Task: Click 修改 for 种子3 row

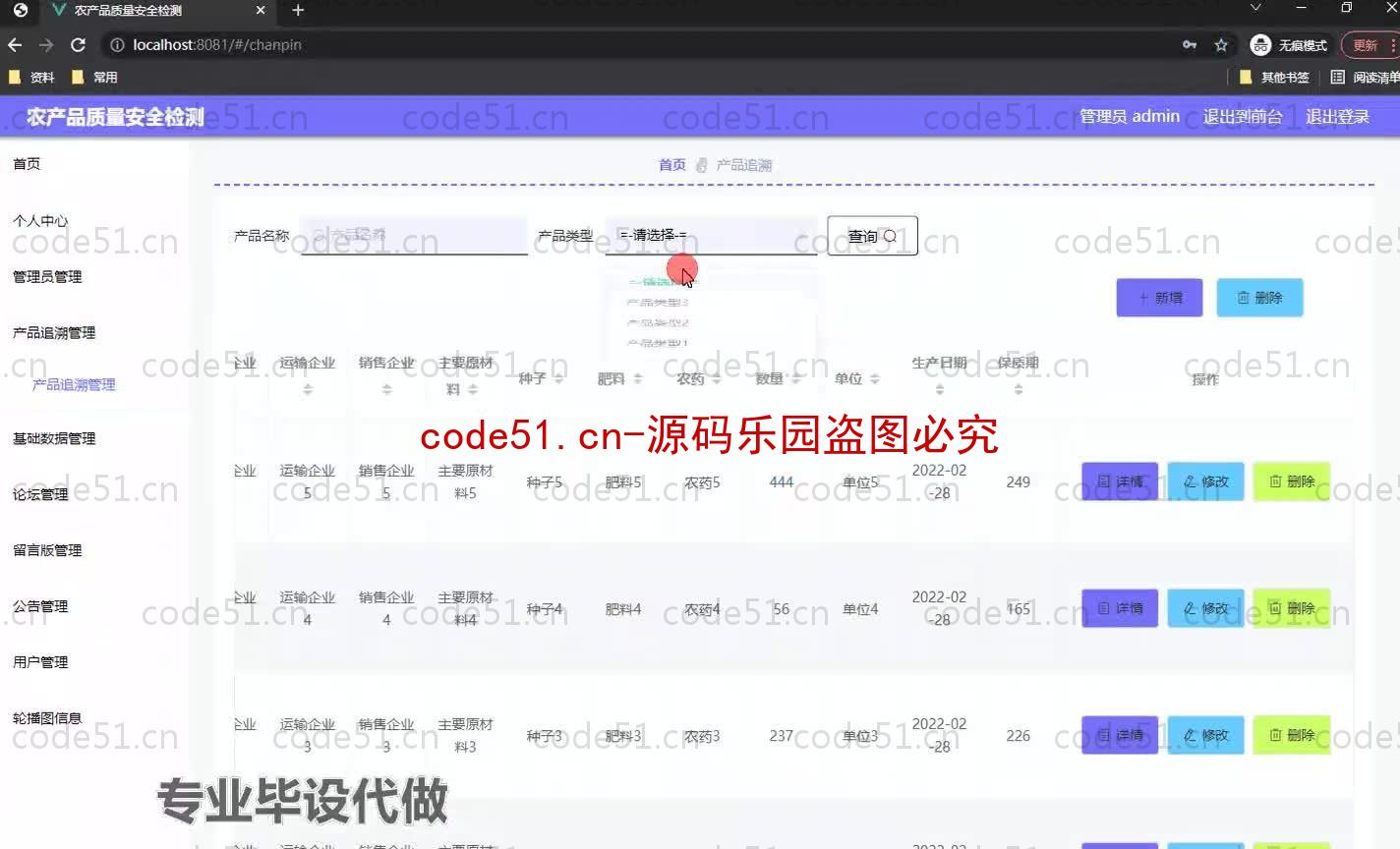Action: click(x=1206, y=735)
